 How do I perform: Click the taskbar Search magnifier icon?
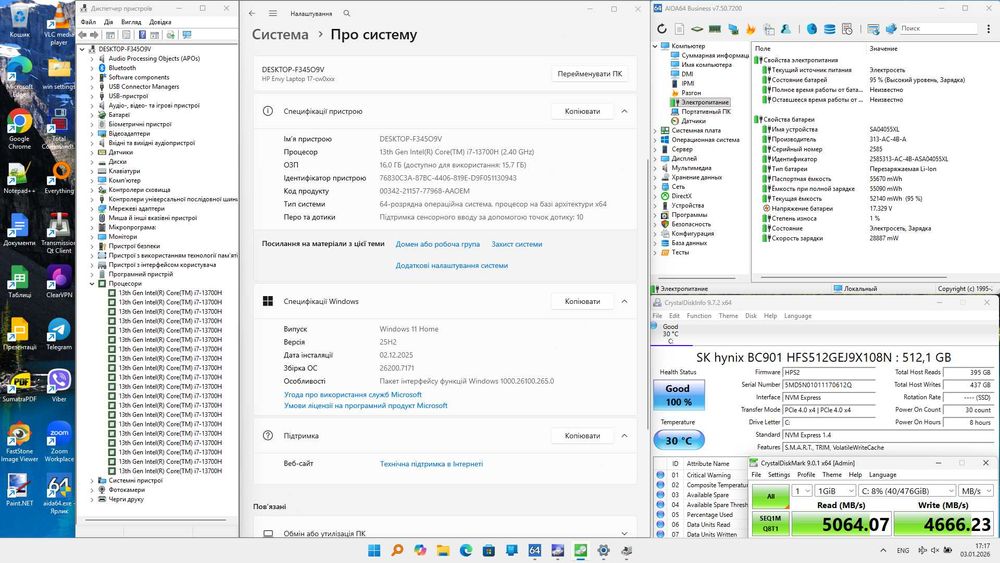pos(397,550)
